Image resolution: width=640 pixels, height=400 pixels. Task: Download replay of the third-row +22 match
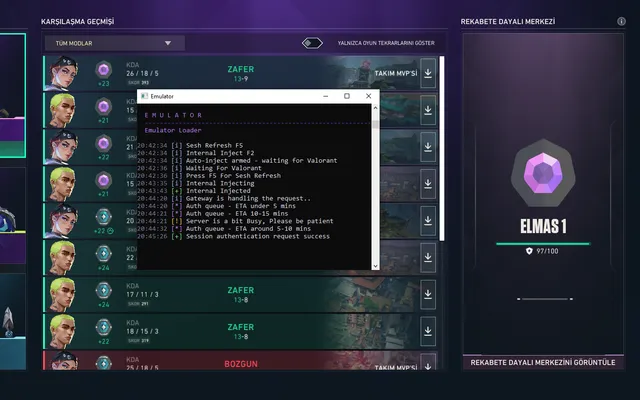pos(428,147)
